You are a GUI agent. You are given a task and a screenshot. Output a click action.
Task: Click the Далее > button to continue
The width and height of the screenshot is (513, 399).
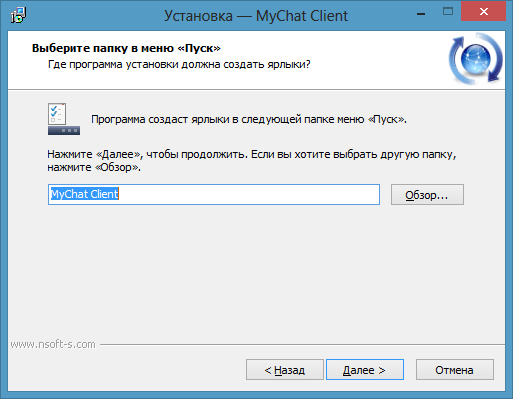365,370
